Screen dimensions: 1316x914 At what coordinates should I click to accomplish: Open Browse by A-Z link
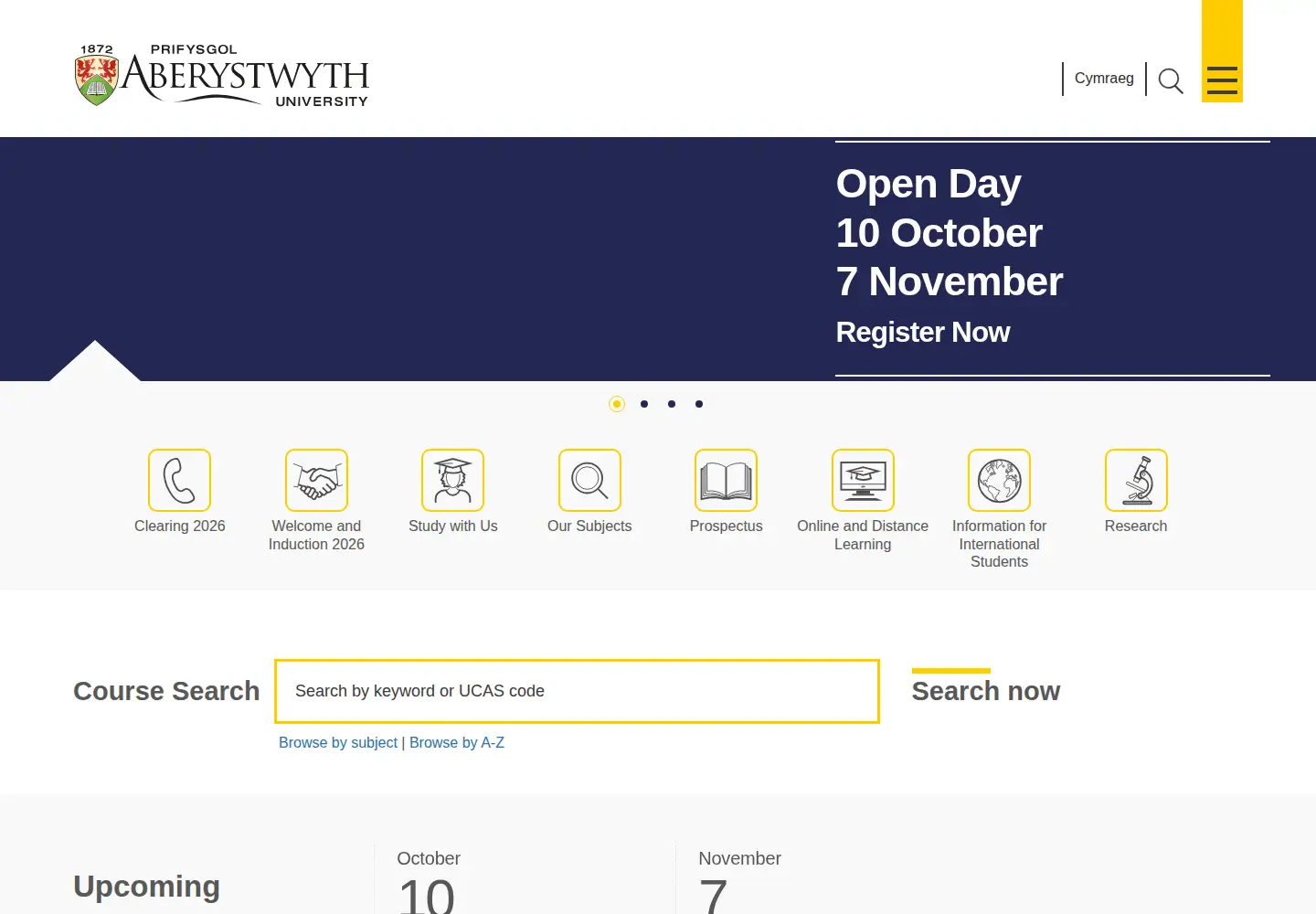tap(457, 743)
